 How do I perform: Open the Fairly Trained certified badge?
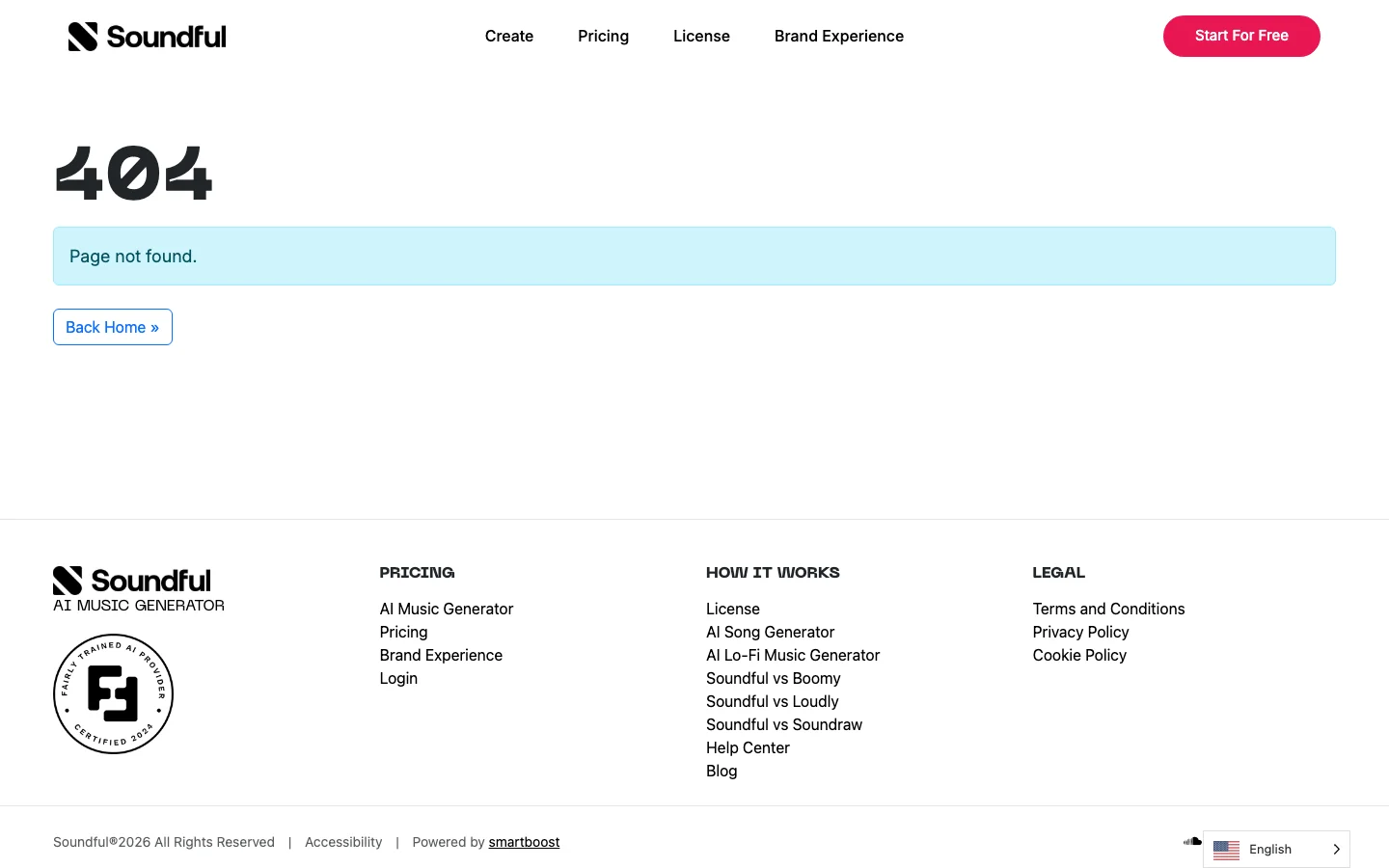point(113,694)
